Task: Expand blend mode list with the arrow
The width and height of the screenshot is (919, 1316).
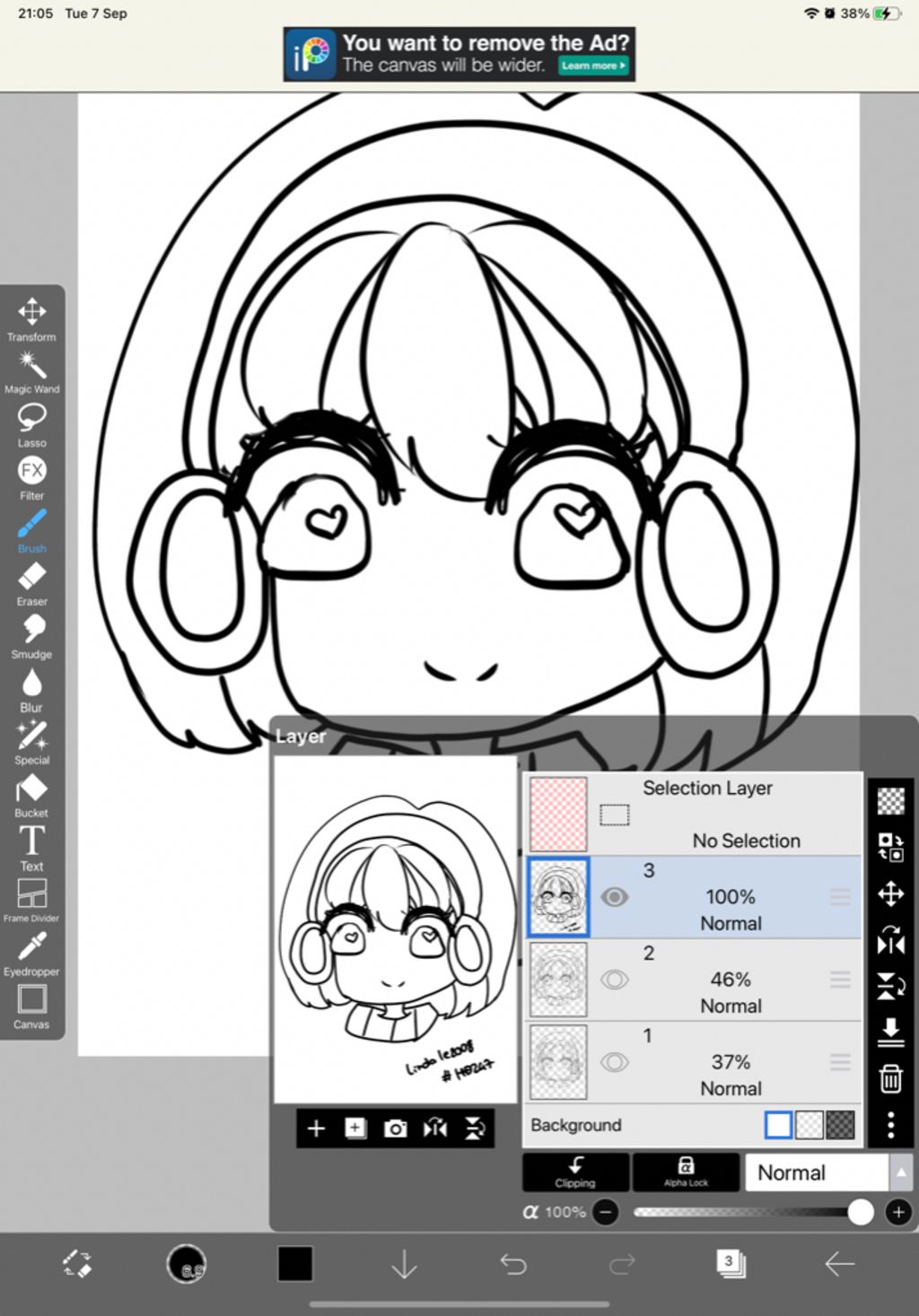Action: tap(901, 1172)
